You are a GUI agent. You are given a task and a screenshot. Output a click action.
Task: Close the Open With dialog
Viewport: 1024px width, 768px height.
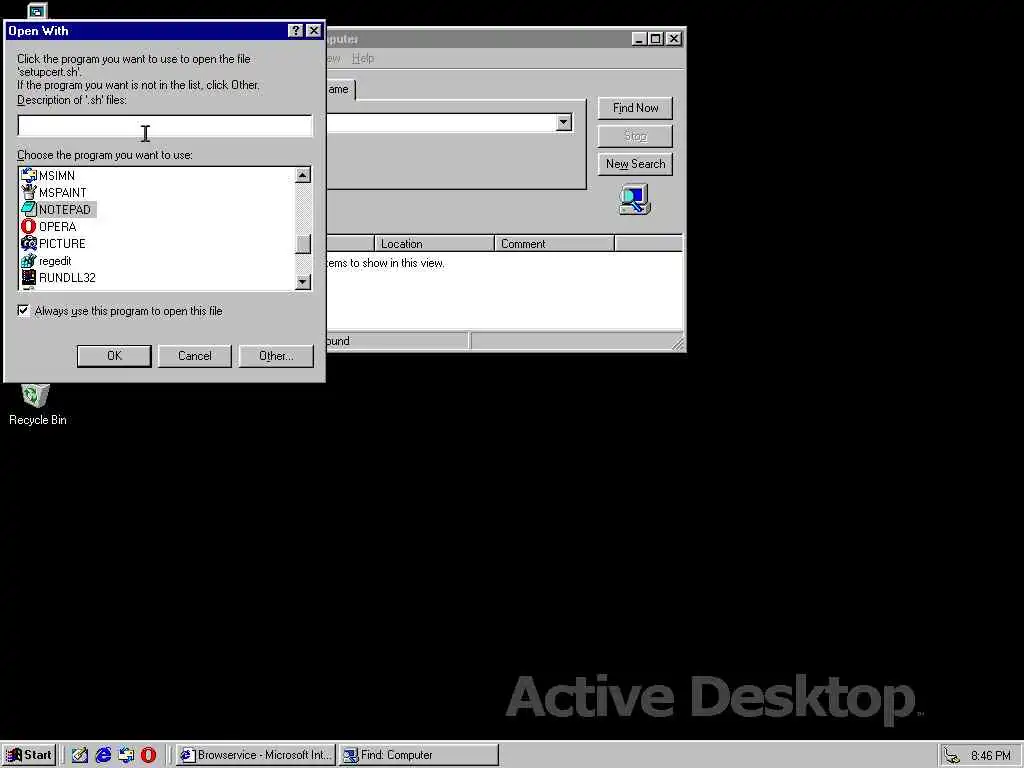313,31
